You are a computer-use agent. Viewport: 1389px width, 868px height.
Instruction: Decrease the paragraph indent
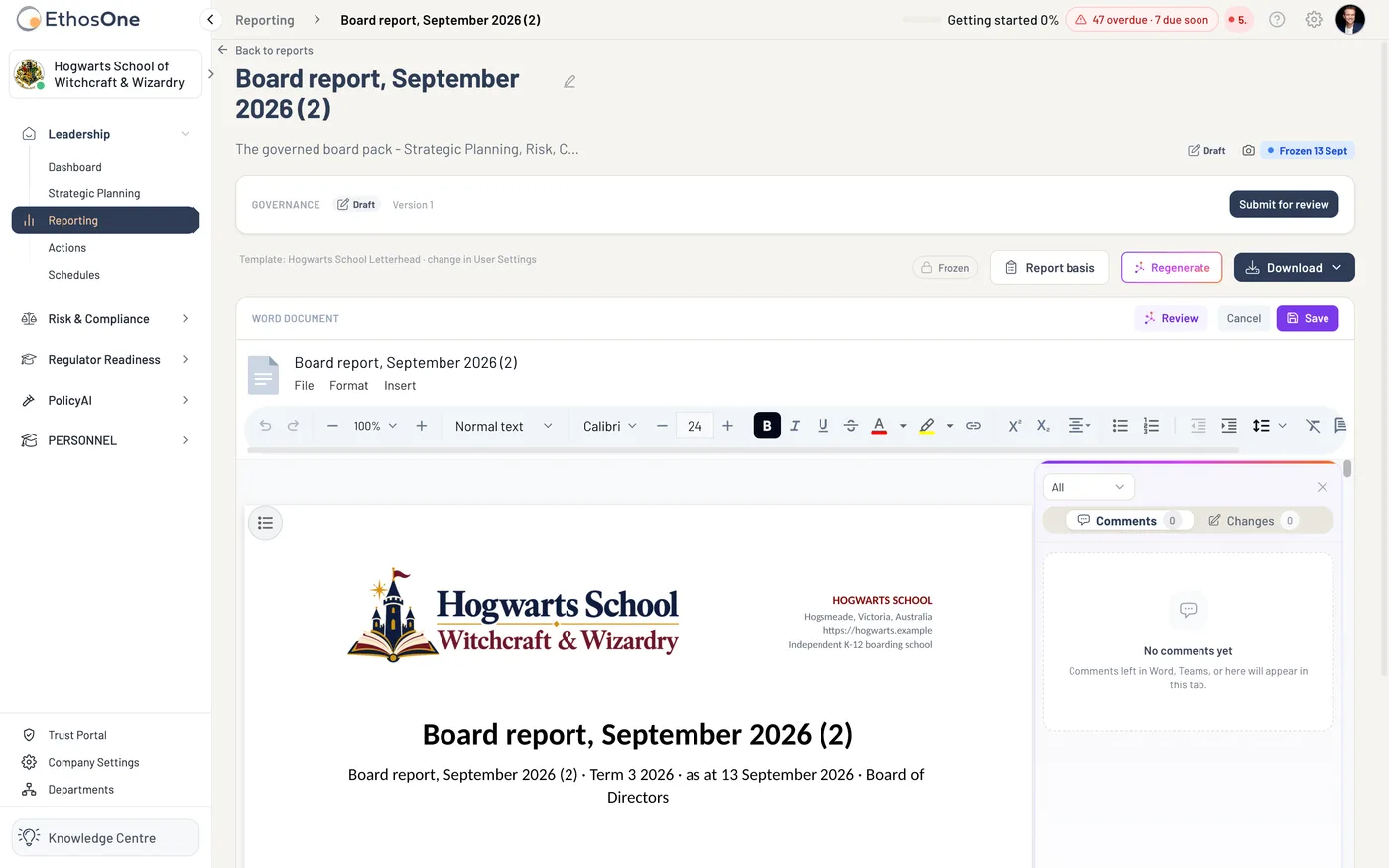[x=1199, y=426]
